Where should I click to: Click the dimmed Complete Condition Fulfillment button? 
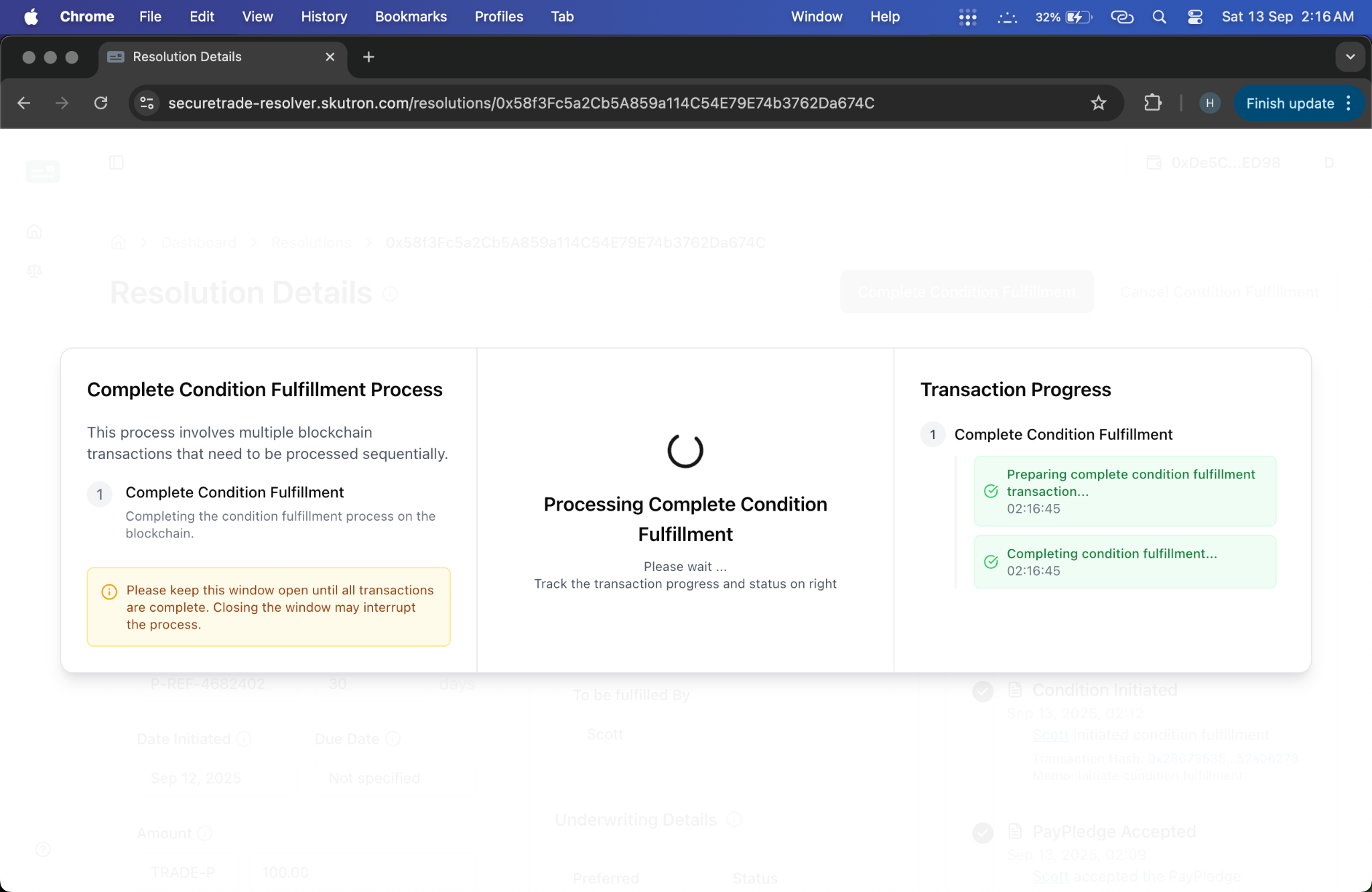point(967,292)
